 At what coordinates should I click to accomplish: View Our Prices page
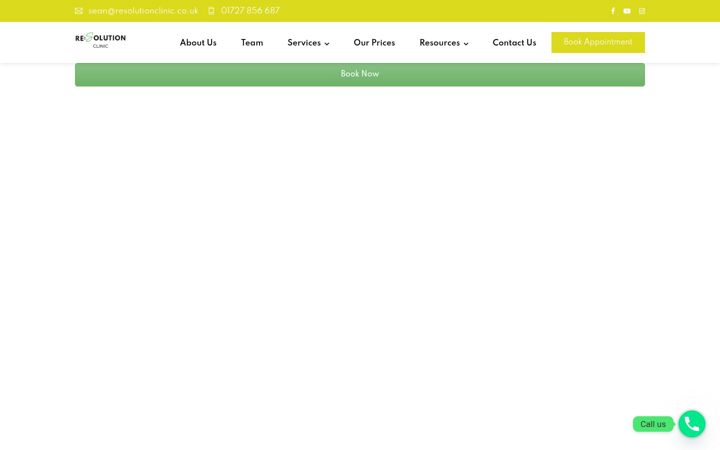pos(374,43)
